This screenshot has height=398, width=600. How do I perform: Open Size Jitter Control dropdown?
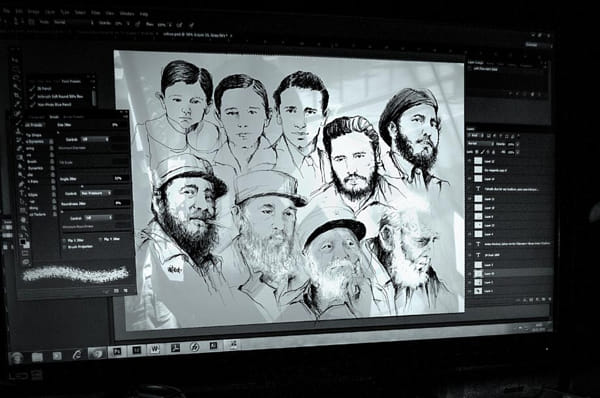pyautogui.click(x=95, y=139)
